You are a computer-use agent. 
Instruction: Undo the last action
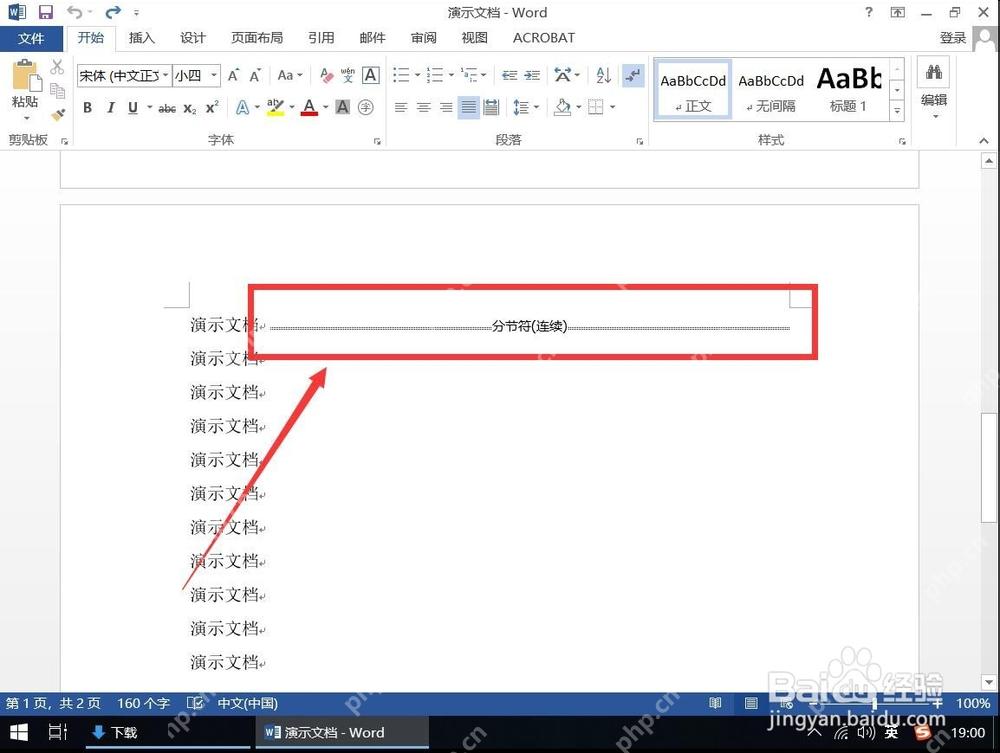[x=75, y=12]
